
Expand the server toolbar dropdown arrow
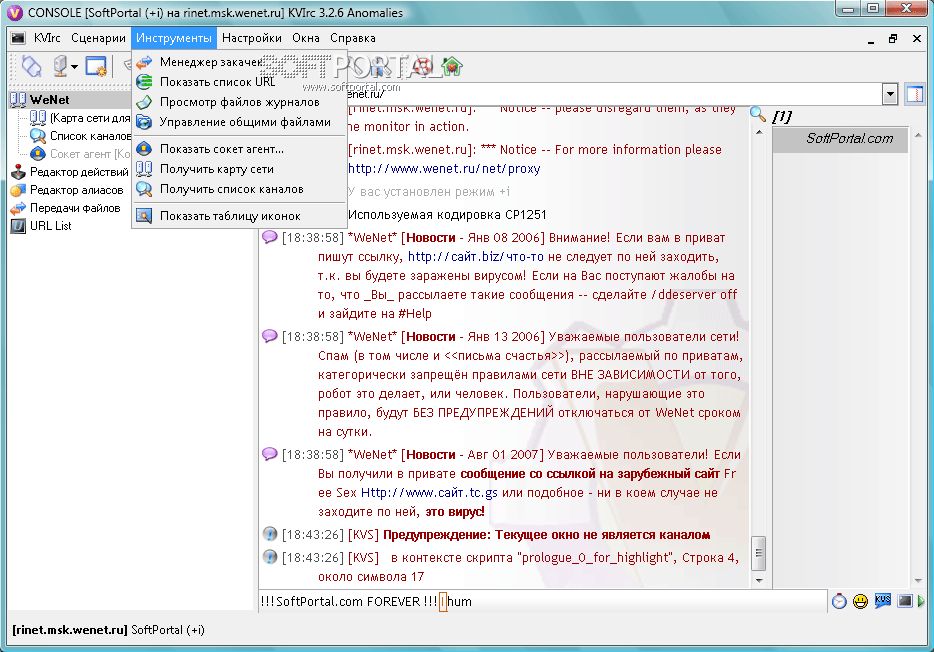[74, 66]
